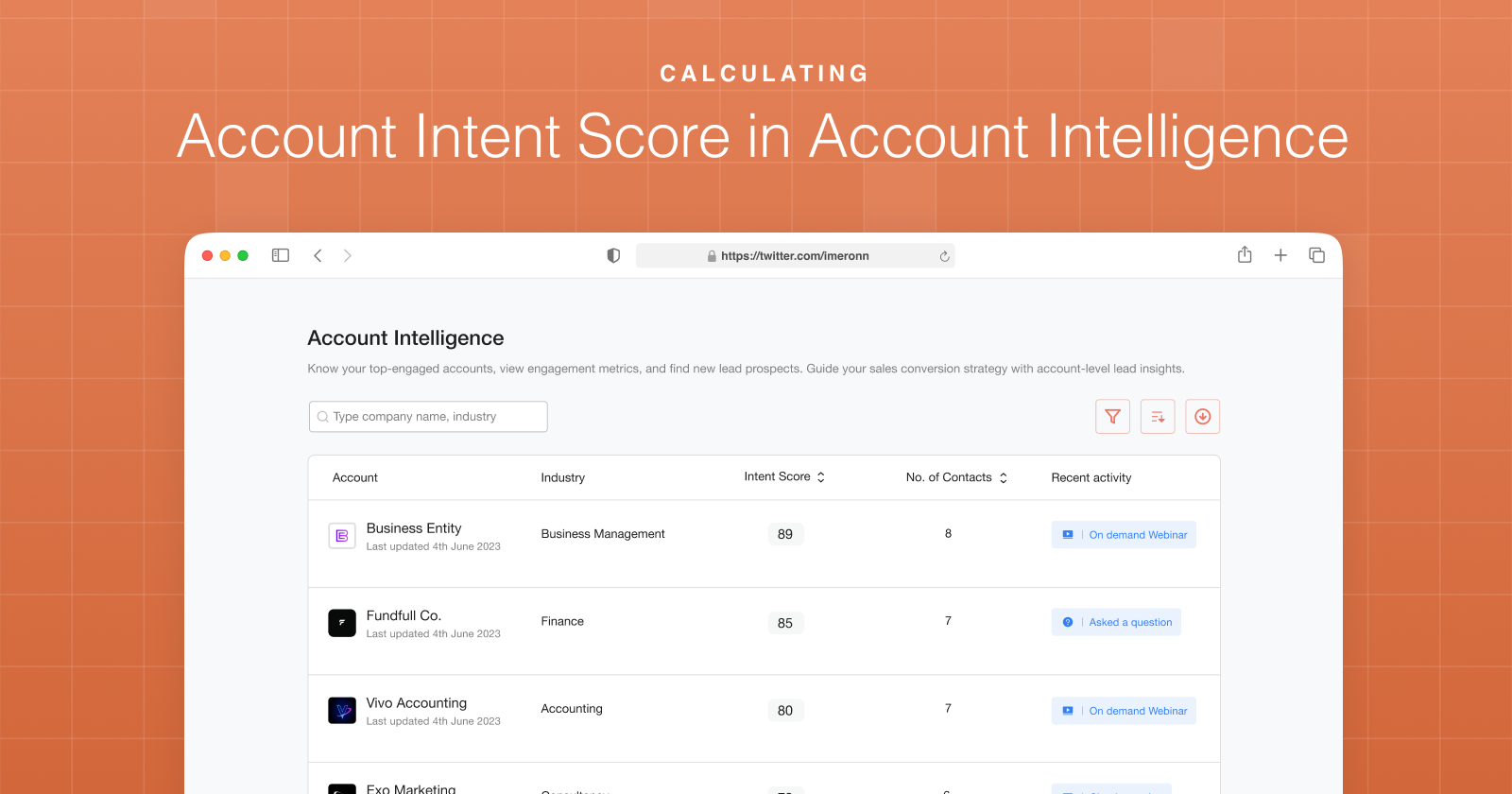The height and width of the screenshot is (794, 1512).
Task: Reload the page with the refresh icon
Action: pos(944,256)
